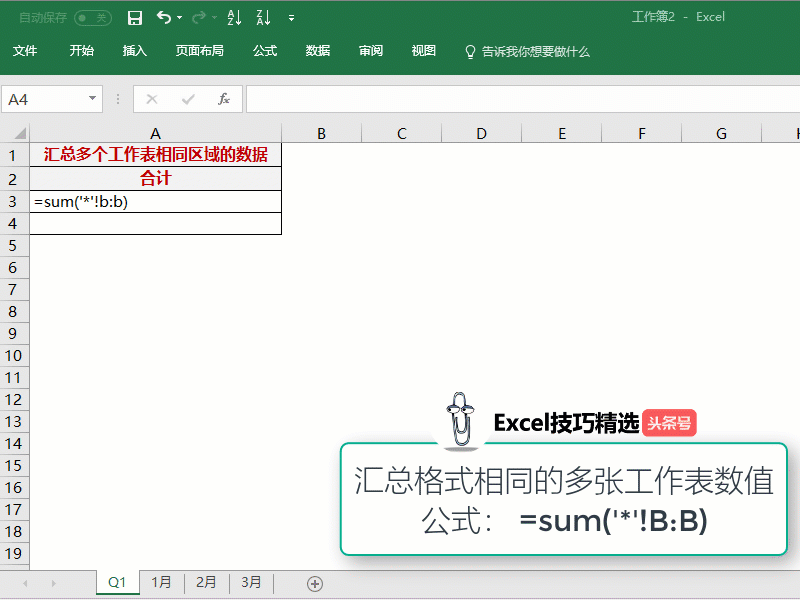Viewport: 800px width, 600px height.
Task: Add a new sheet with plus button
Action: pyautogui.click(x=315, y=584)
